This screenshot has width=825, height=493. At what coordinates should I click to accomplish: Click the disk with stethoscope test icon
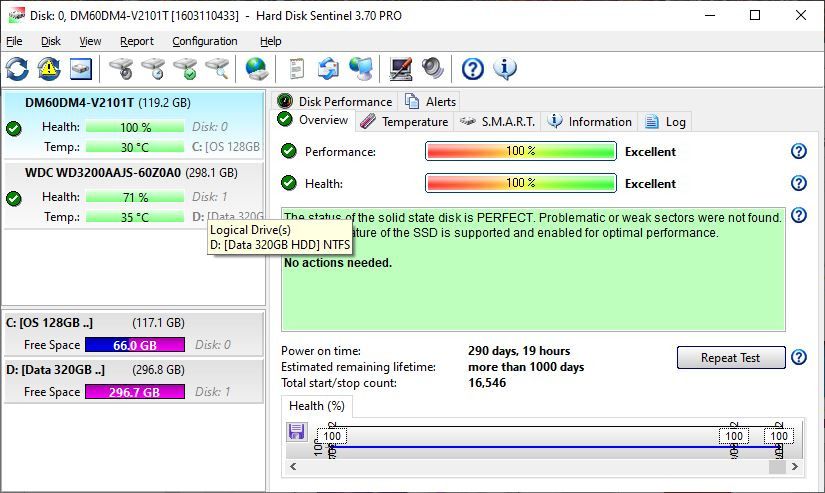pyautogui.click(x=121, y=69)
